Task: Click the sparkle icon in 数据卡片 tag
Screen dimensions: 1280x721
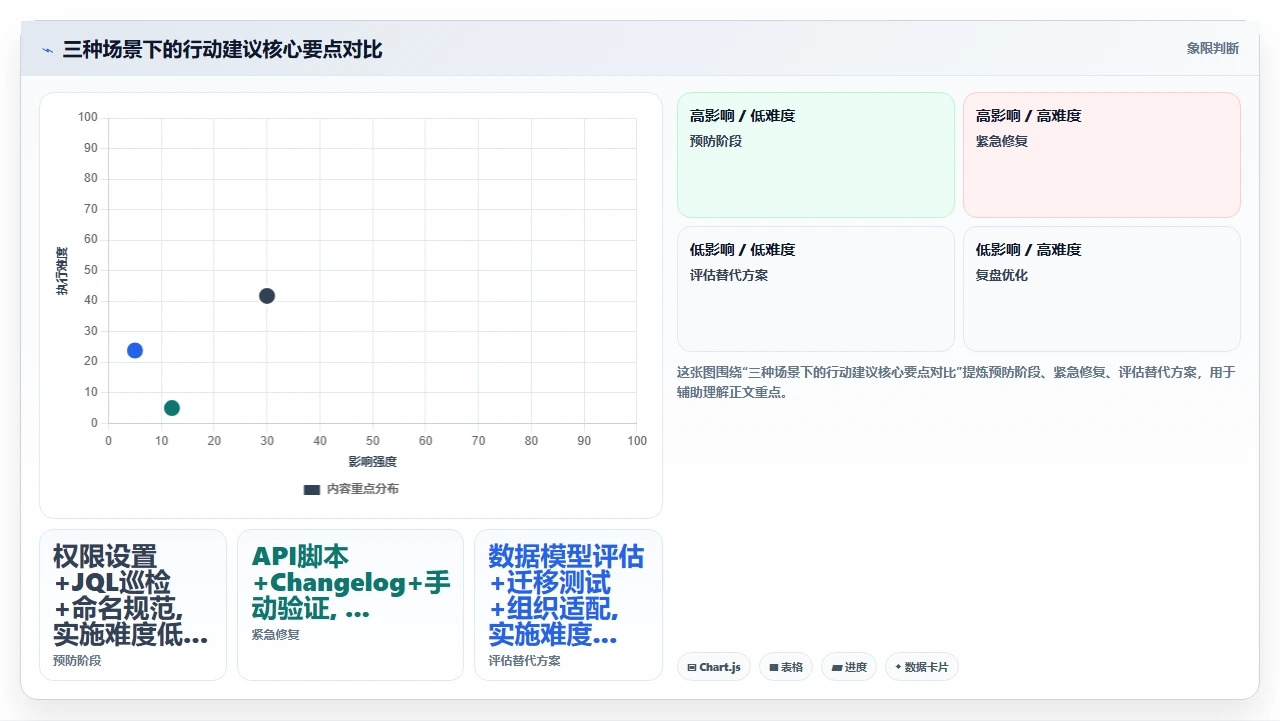Action: click(x=898, y=667)
